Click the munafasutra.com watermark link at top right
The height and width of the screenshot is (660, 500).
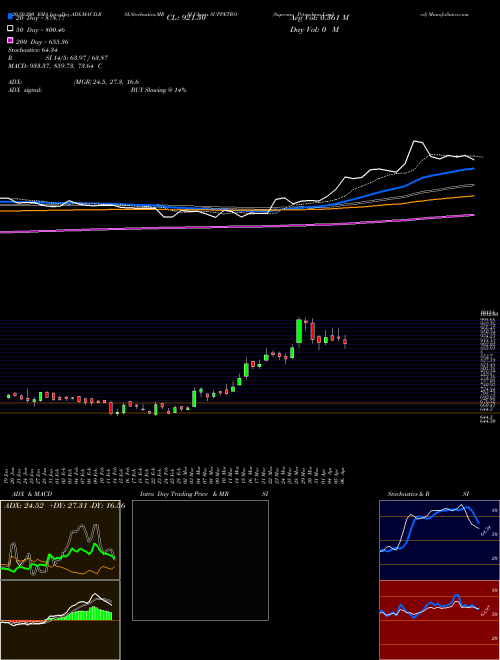444,14
